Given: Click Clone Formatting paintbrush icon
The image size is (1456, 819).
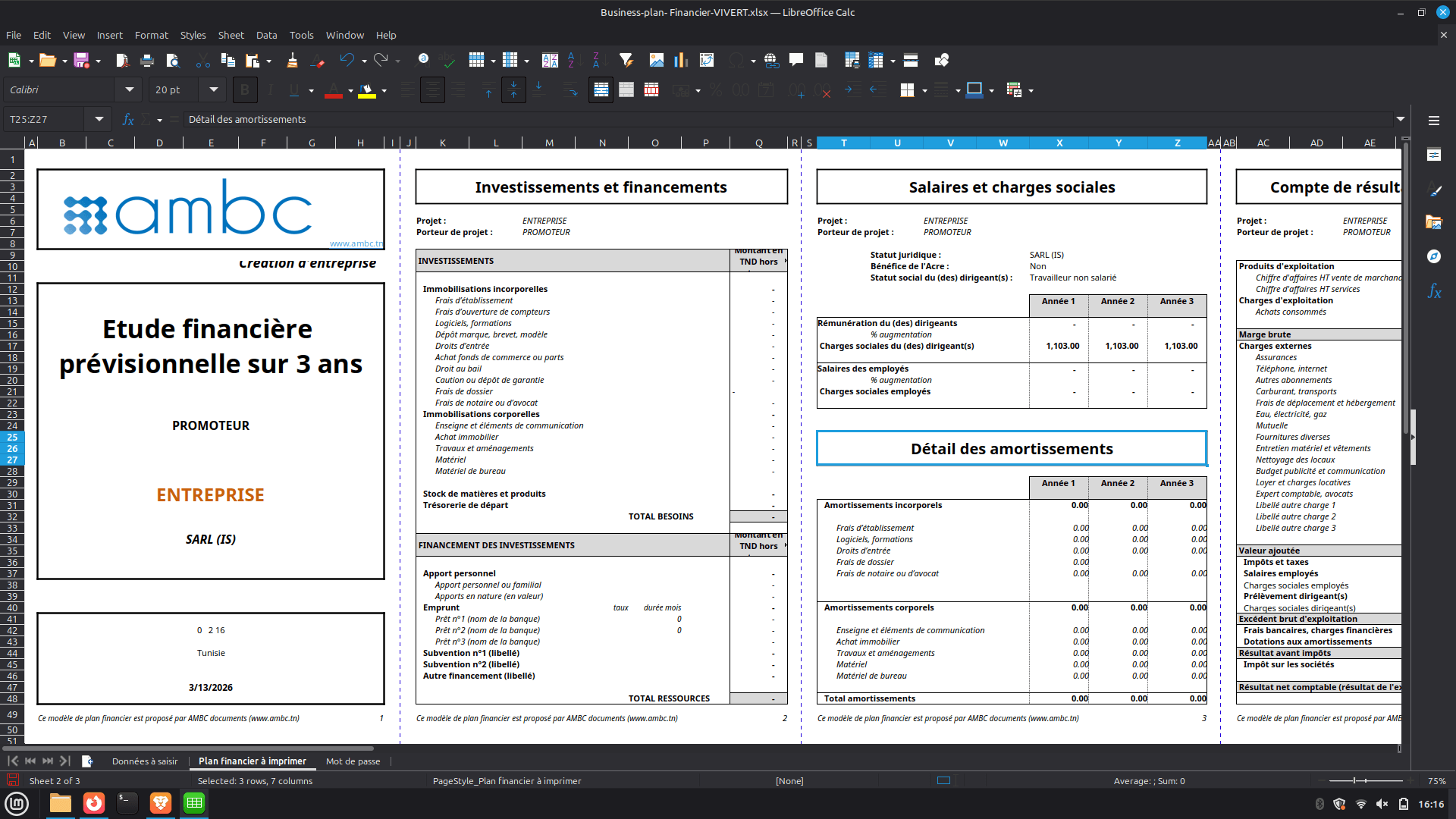Looking at the screenshot, I should pos(292,60).
